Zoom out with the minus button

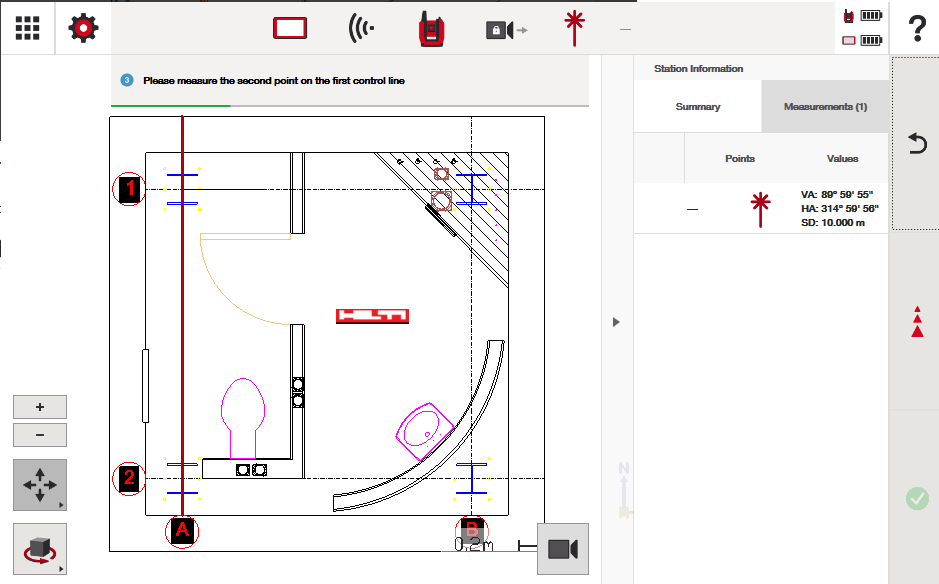[x=40, y=435]
